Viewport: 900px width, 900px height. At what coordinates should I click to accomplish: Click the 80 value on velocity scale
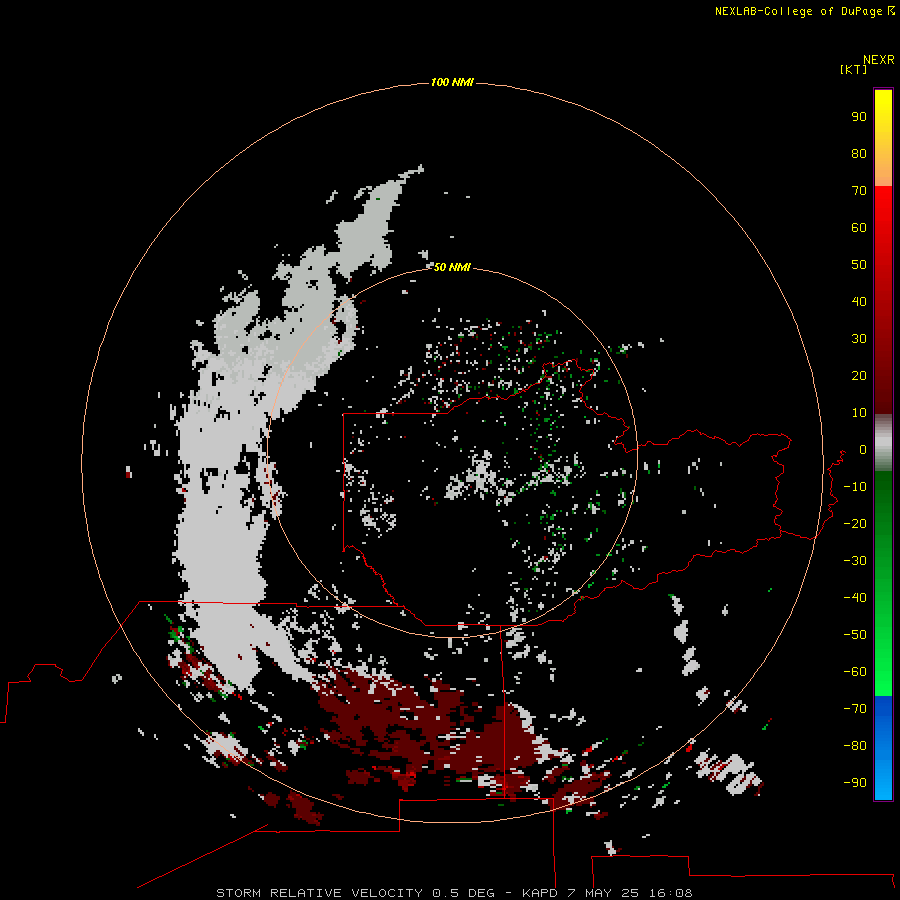tap(859, 153)
